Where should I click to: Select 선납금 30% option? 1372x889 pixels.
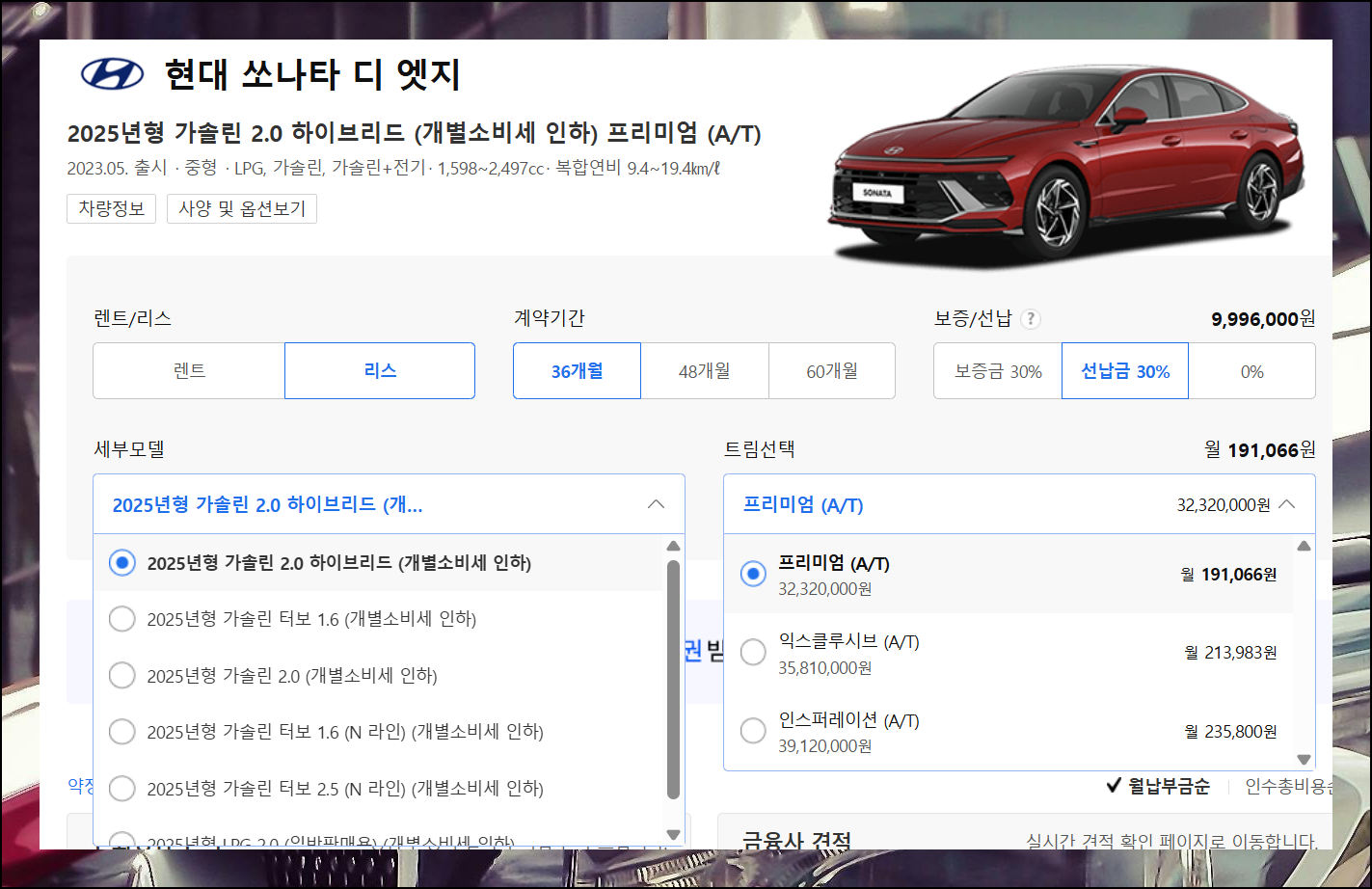[1125, 371]
